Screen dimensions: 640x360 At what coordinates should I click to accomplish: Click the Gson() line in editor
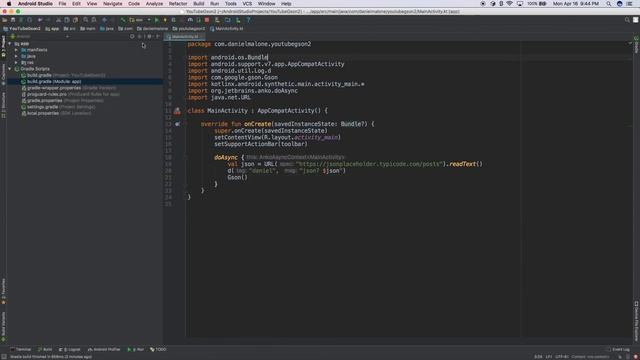tap(238, 177)
